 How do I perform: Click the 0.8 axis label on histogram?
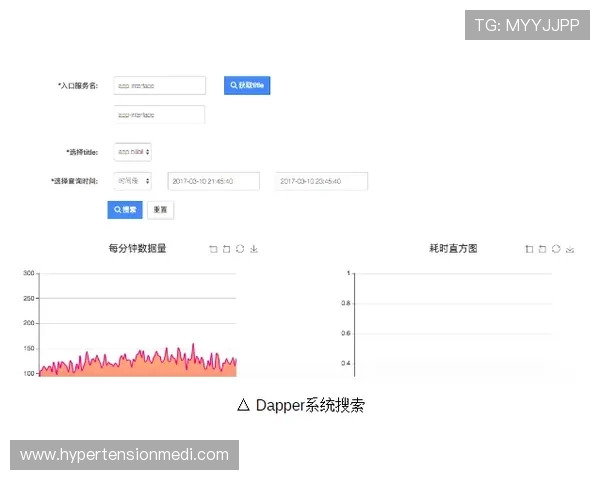tap(346, 303)
